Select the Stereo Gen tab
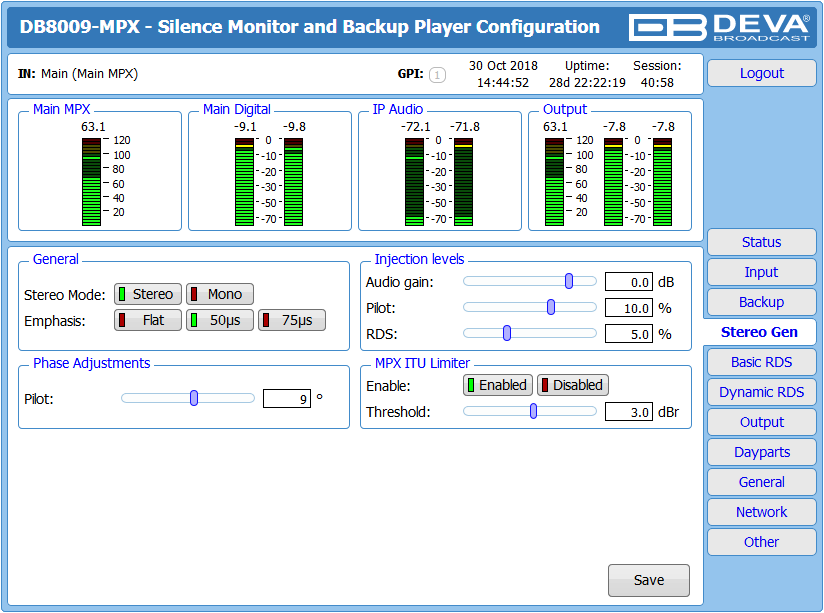 click(759, 332)
